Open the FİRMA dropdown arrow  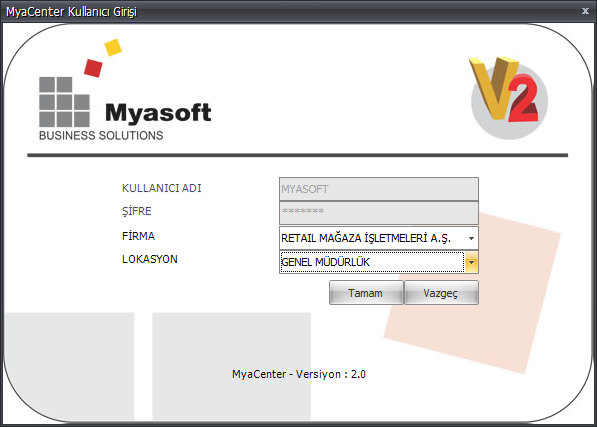click(x=471, y=238)
